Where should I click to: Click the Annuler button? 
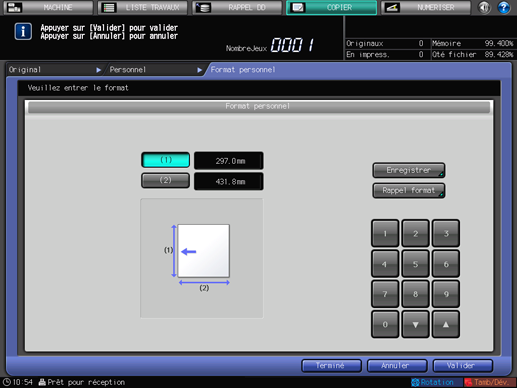tap(397, 366)
